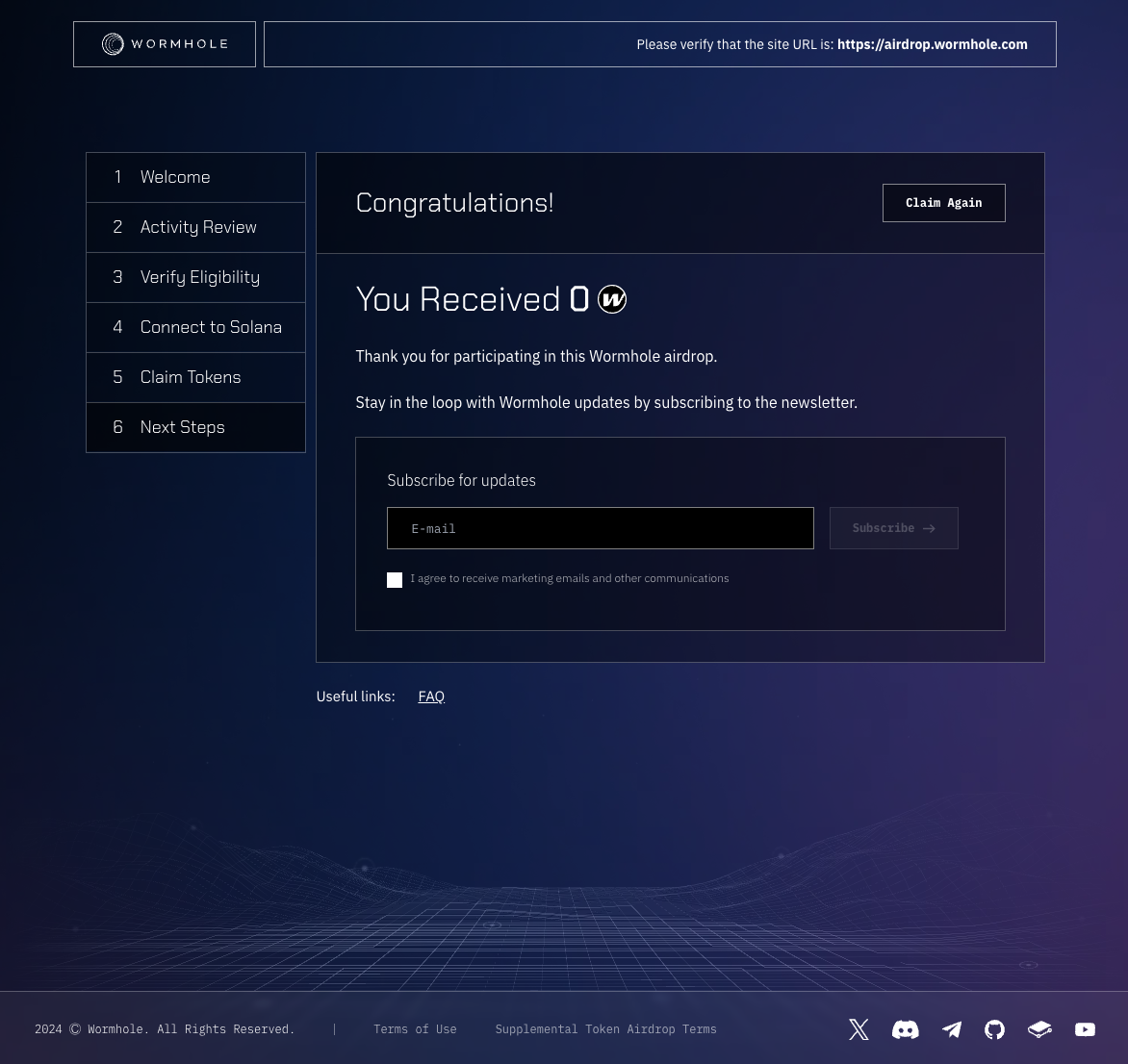Select step 5 Claim Tokens

[x=195, y=377]
